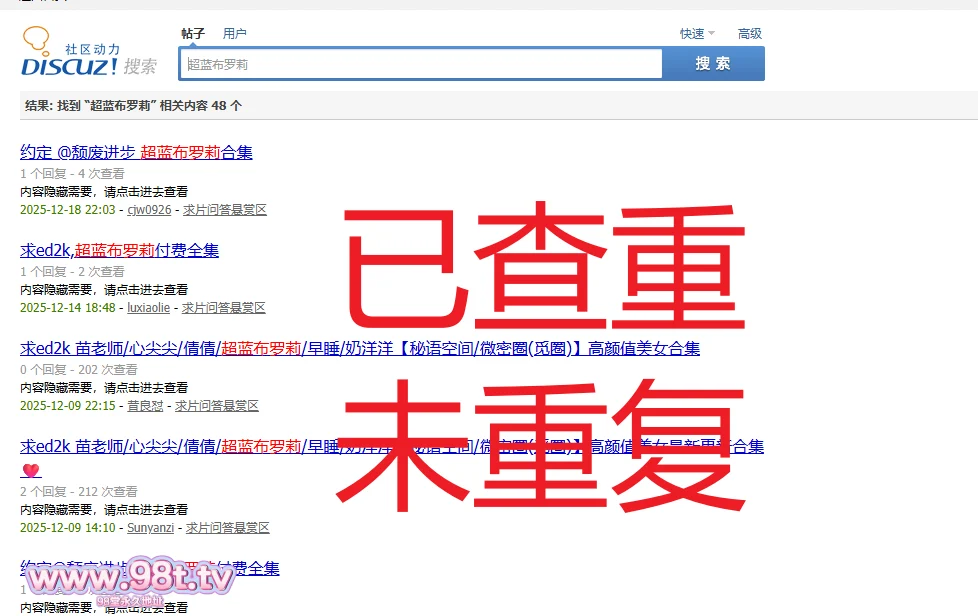Image resolution: width=978 pixels, height=616 pixels.
Task: Open 求片问答悬赏区 forum beside luxiaolie
Action: [x=223, y=308]
